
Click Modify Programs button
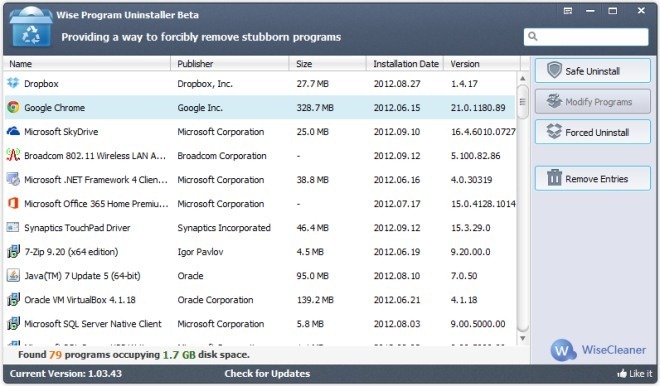point(593,101)
